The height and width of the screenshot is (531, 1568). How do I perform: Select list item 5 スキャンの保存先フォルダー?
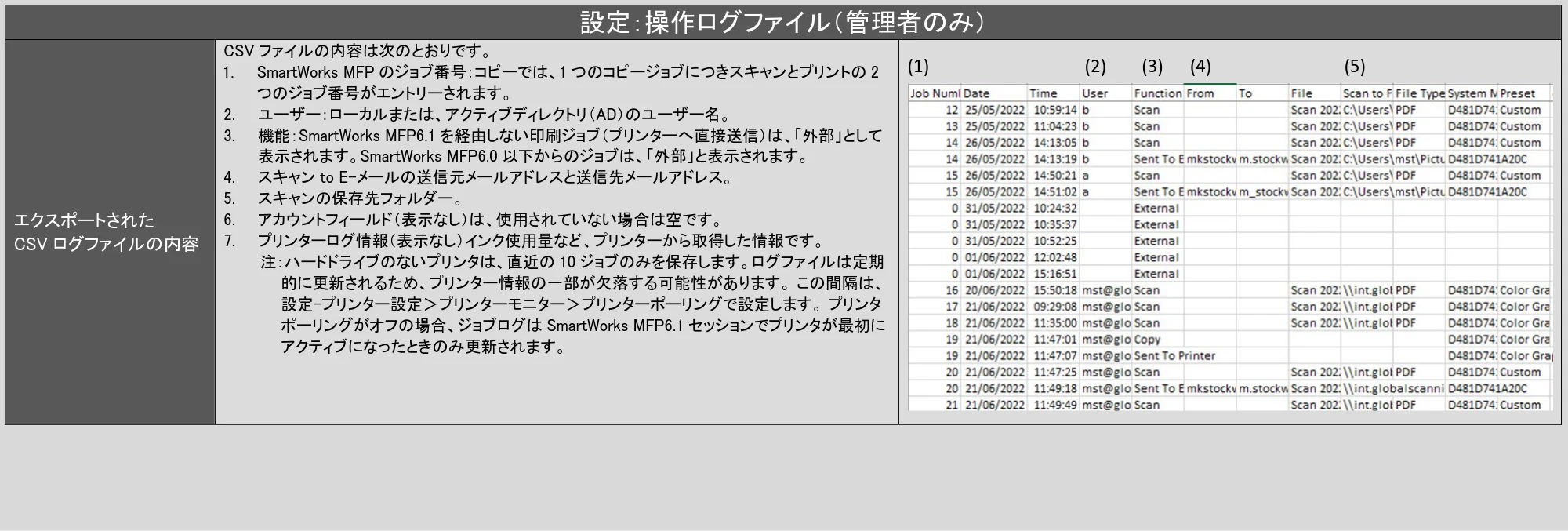343,198
